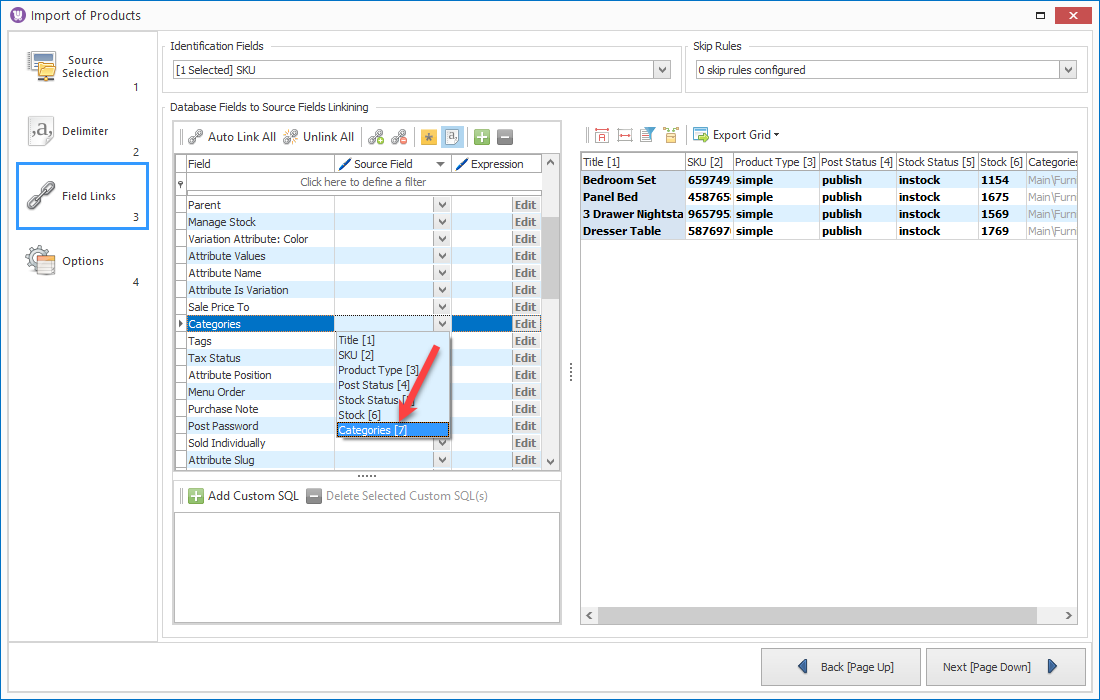Open source field dropdown for Sale Price To row
1100x700 pixels.
[x=442, y=307]
